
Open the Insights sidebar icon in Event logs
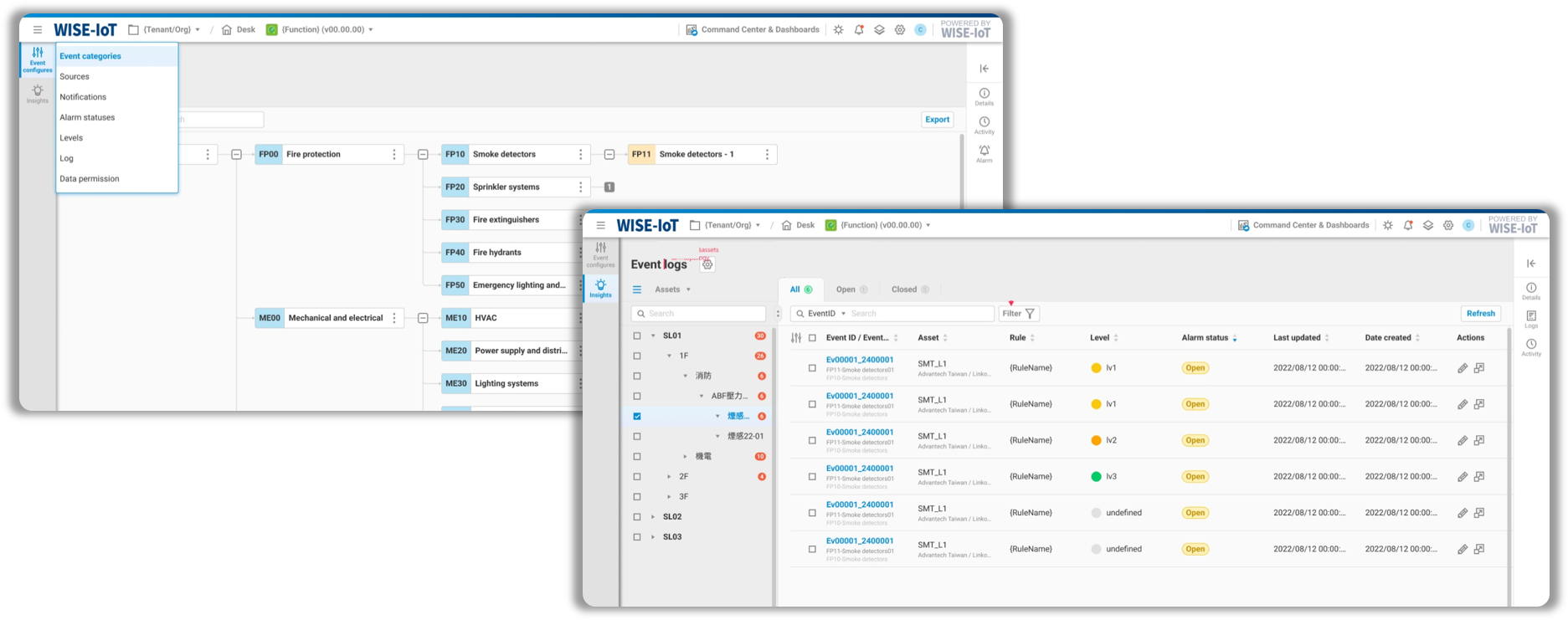[x=600, y=288]
